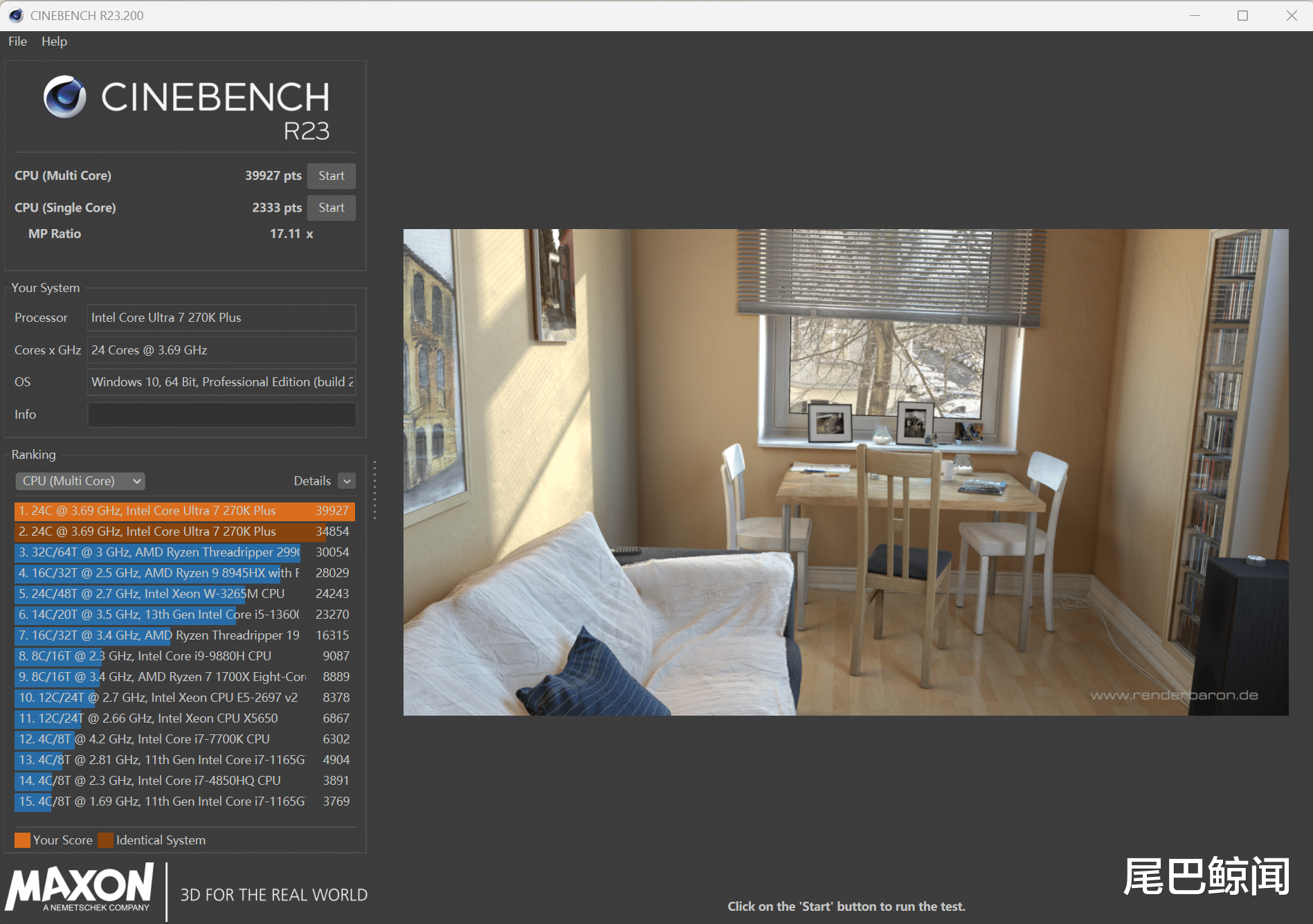Image resolution: width=1313 pixels, height=924 pixels.
Task: Close the Cinebench window
Action: click(x=1292, y=15)
